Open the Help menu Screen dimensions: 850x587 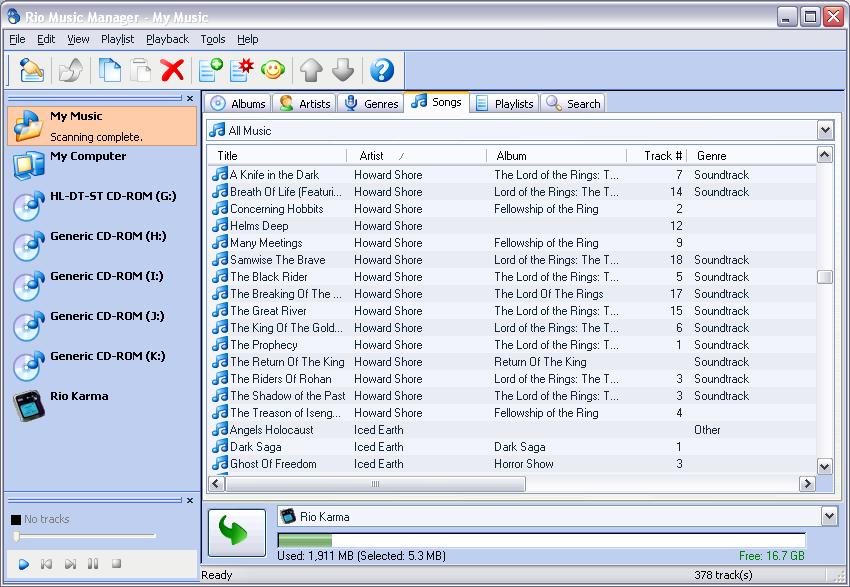(x=248, y=39)
